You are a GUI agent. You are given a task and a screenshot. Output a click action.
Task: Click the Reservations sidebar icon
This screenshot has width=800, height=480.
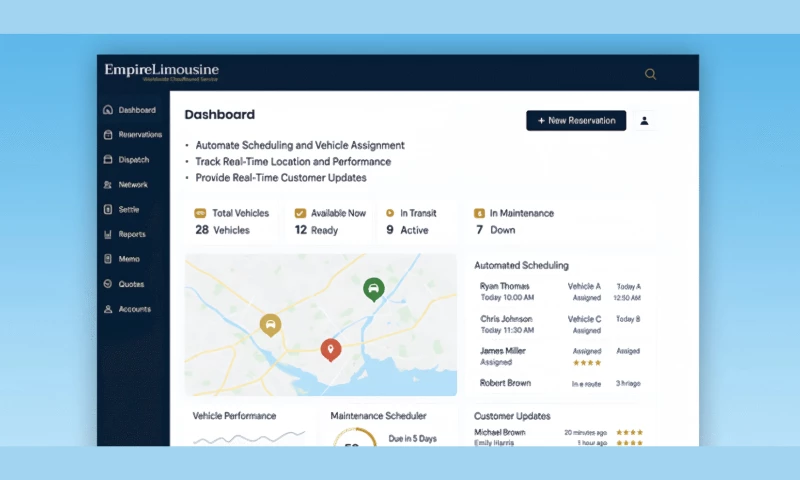pos(108,135)
